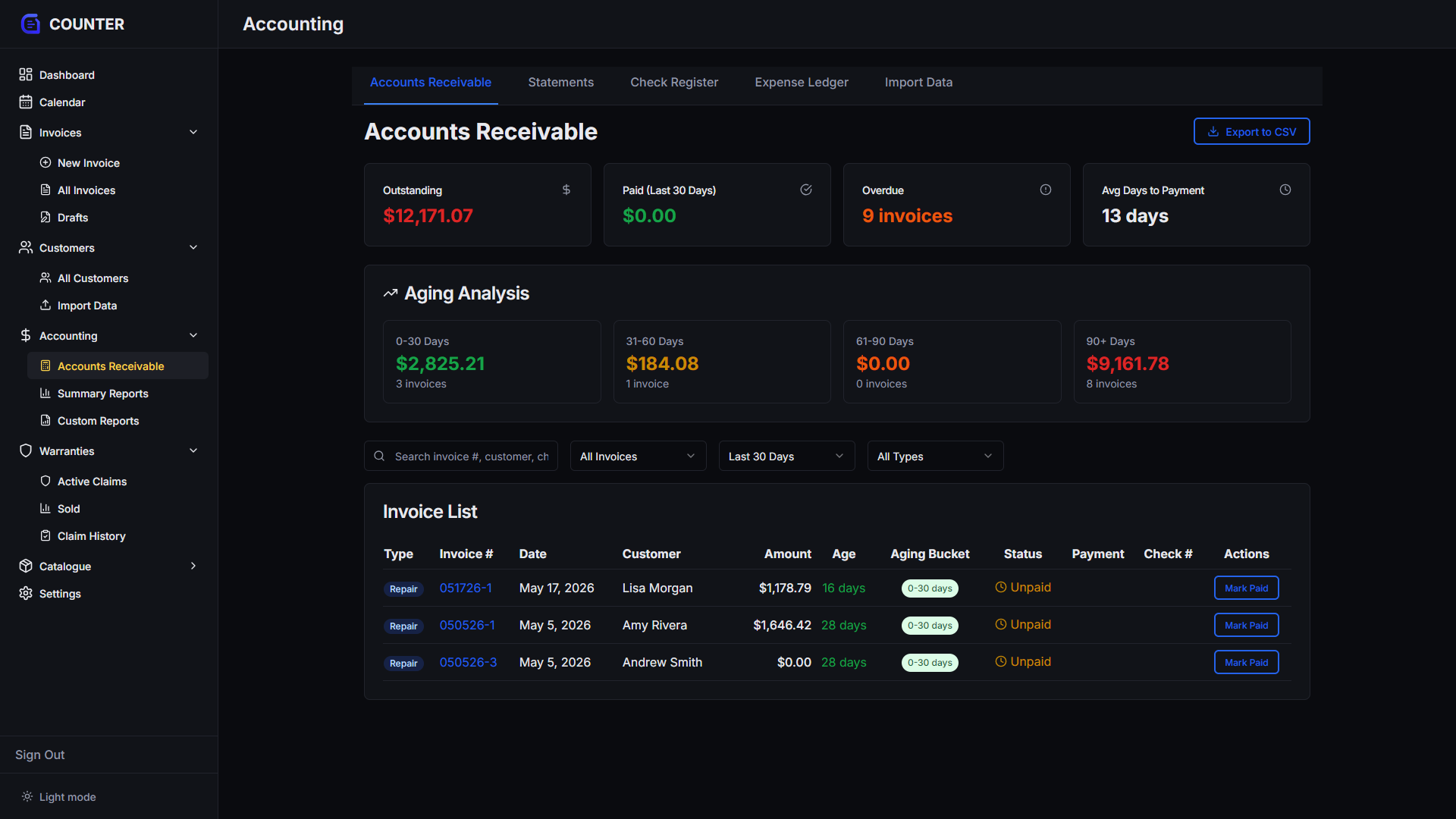Click the Catalogue box icon
Screen dimensions: 1456x819
[26, 566]
